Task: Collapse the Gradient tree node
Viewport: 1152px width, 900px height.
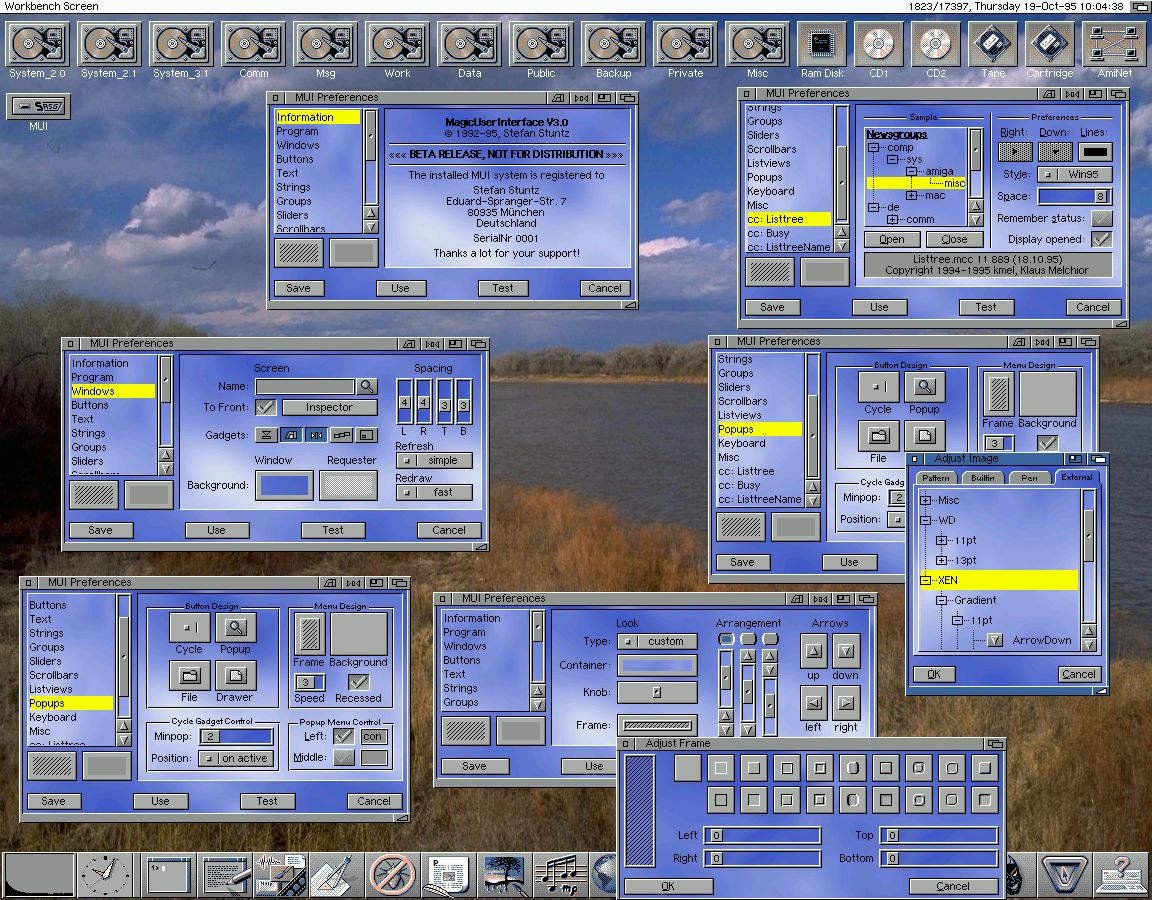Action: pyautogui.click(x=941, y=600)
